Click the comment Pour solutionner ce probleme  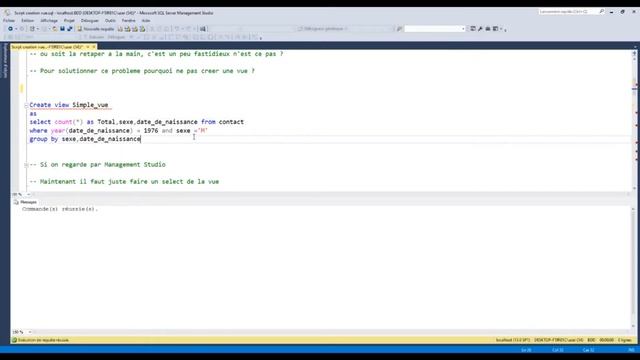click(x=142, y=71)
